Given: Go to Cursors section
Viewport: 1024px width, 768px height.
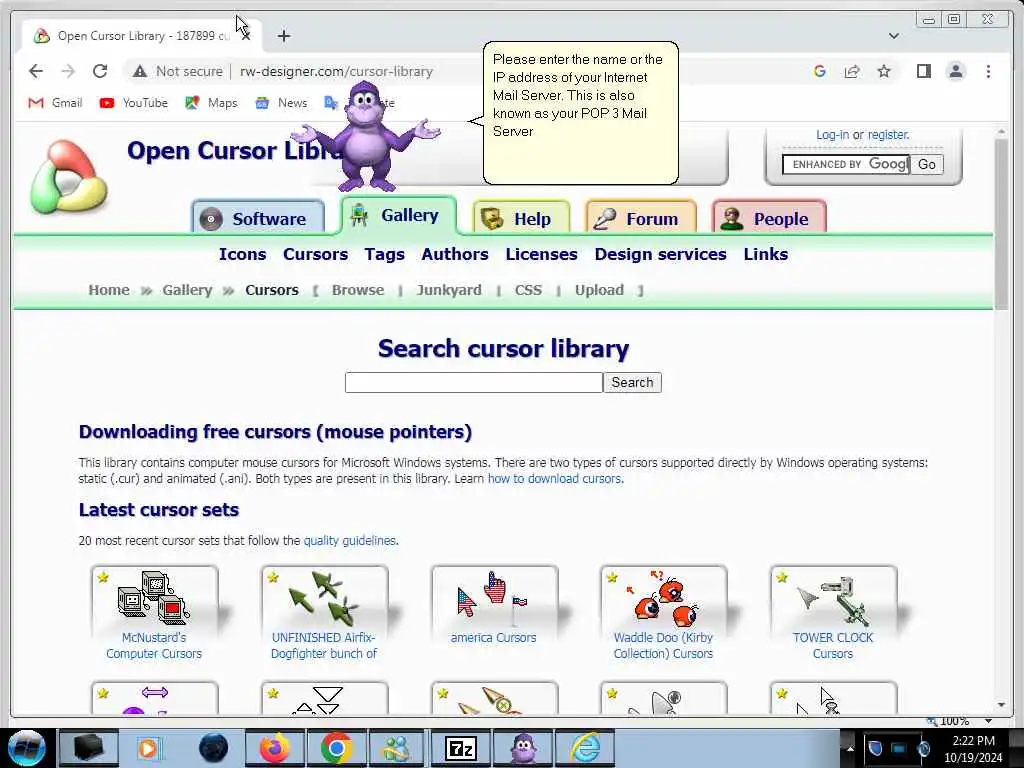Looking at the screenshot, I should point(315,254).
